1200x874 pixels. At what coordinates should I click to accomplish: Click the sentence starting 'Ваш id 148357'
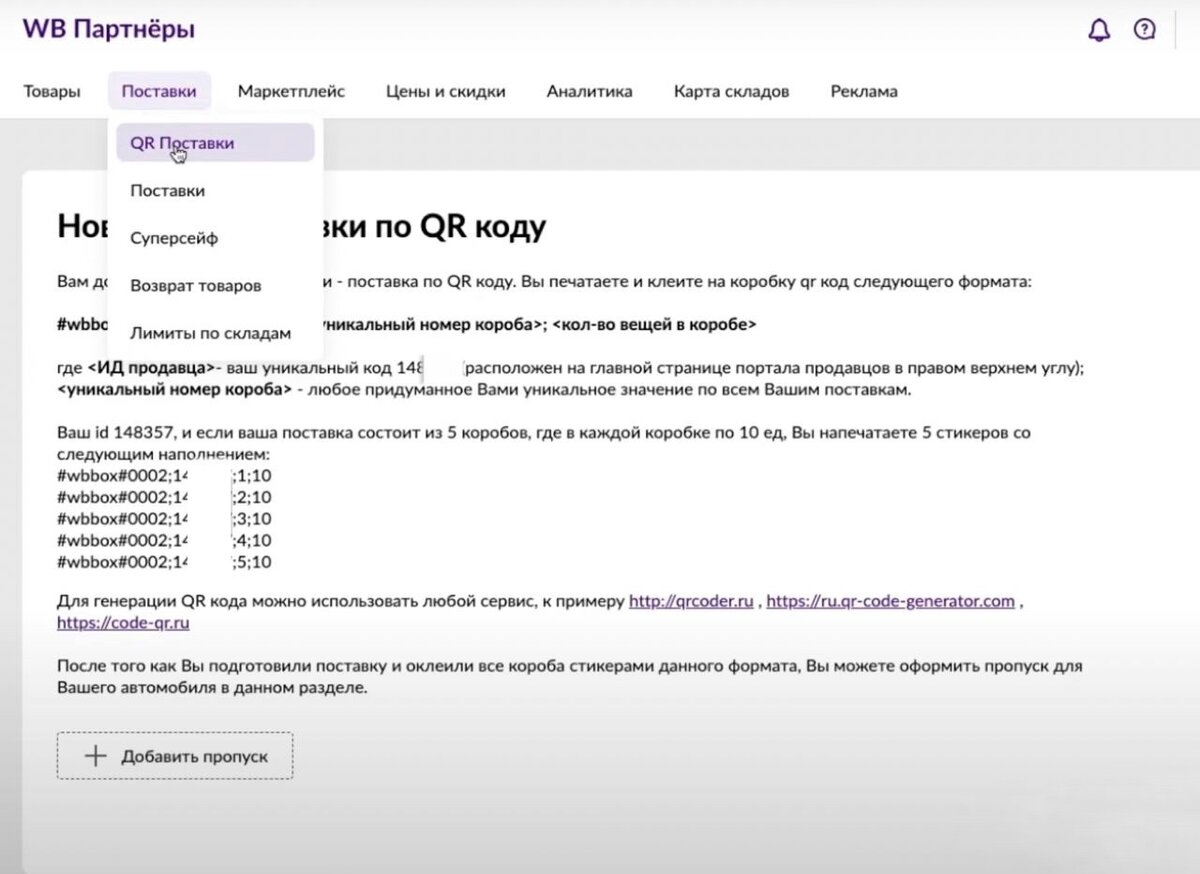click(544, 443)
